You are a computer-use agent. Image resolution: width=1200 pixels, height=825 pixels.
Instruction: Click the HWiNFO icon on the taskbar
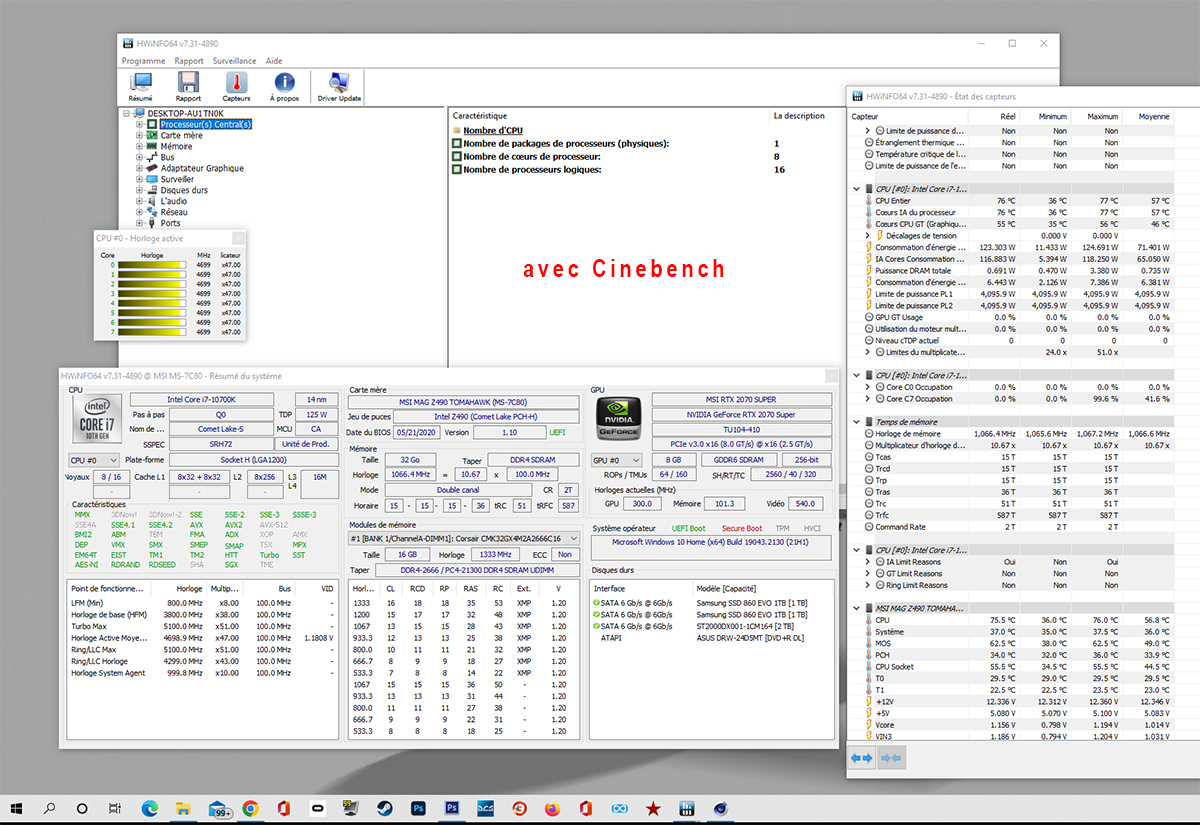pos(688,807)
